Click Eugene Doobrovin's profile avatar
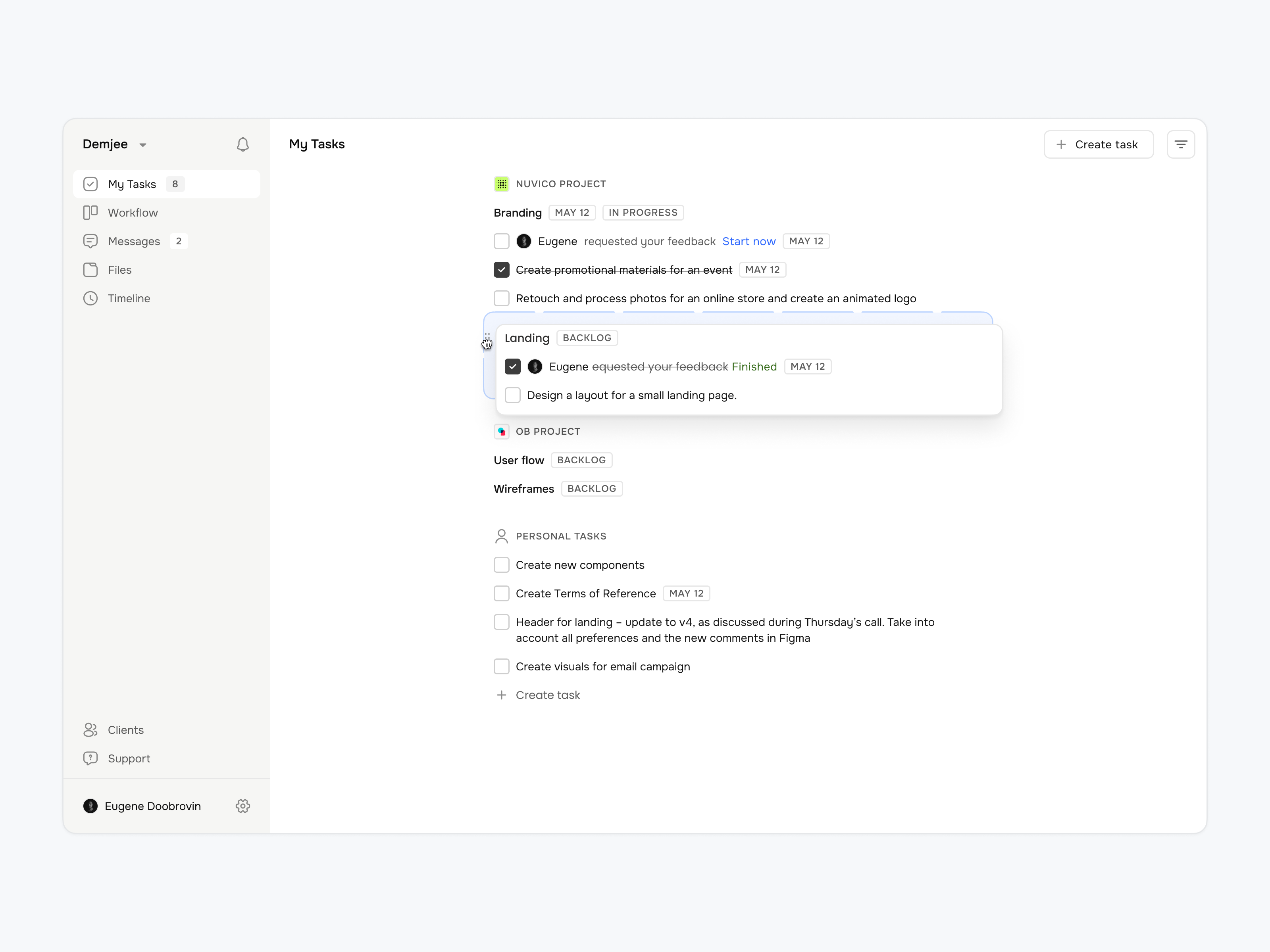 pyautogui.click(x=90, y=806)
